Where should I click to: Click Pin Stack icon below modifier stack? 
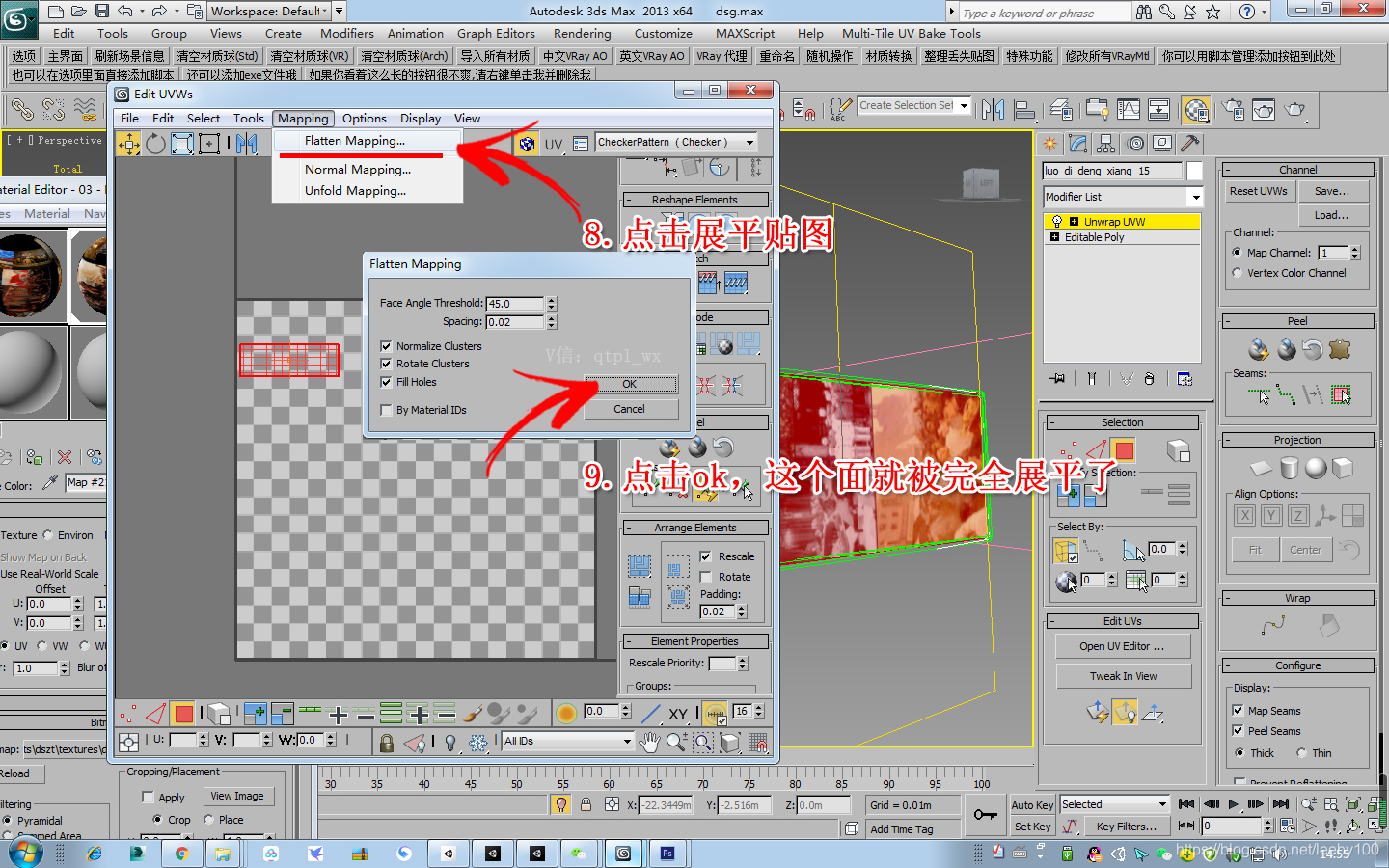(1057, 379)
